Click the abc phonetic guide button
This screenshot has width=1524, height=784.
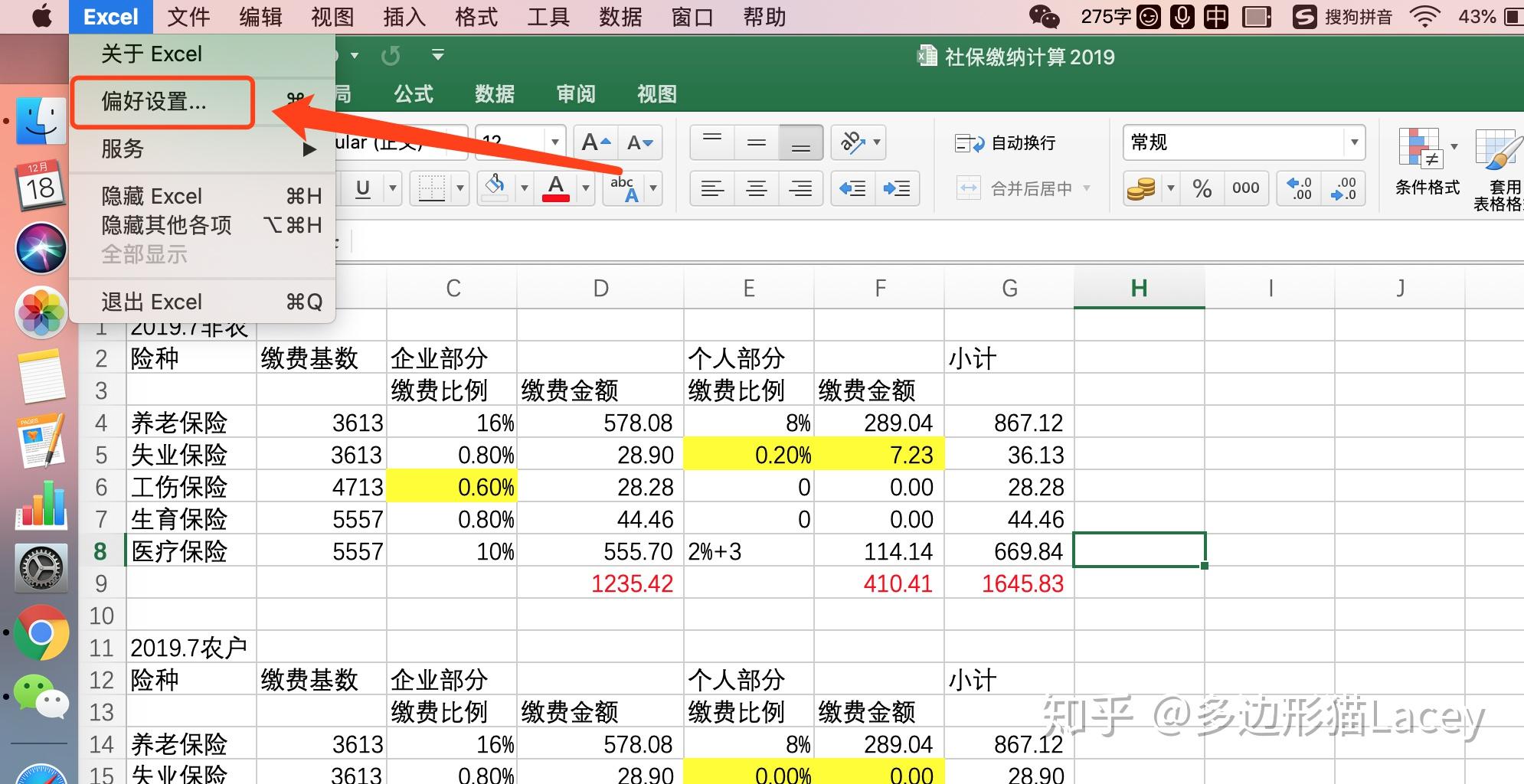pyautogui.click(x=625, y=188)
